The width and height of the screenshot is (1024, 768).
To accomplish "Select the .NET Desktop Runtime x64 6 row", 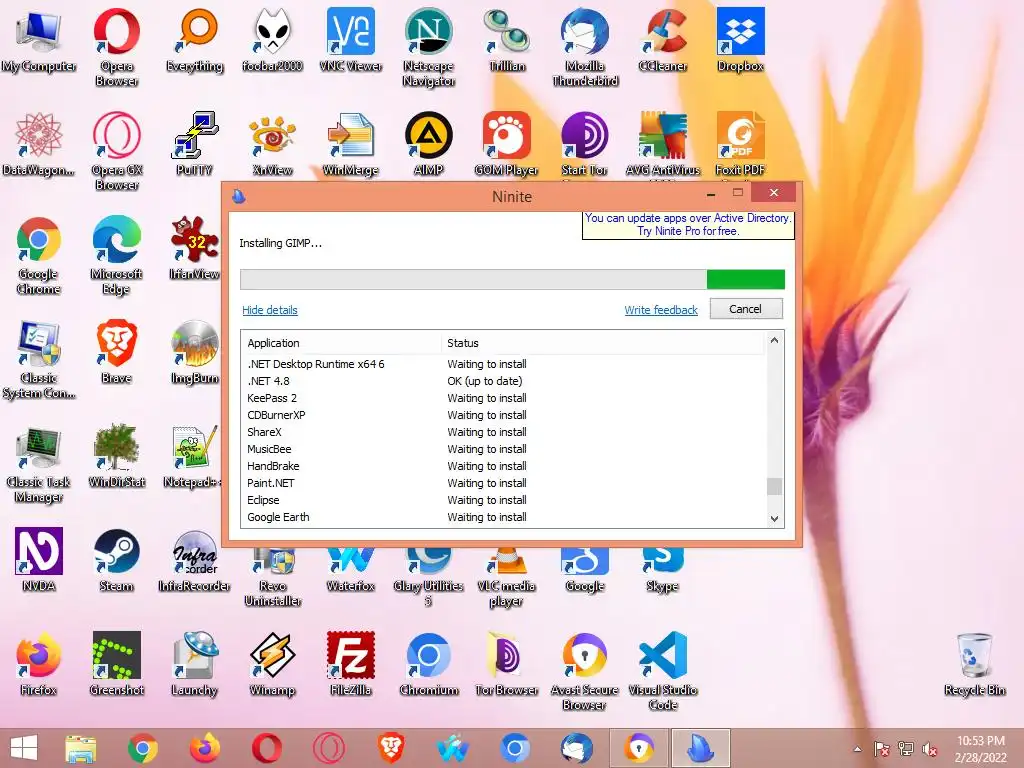I will (504, 364).
